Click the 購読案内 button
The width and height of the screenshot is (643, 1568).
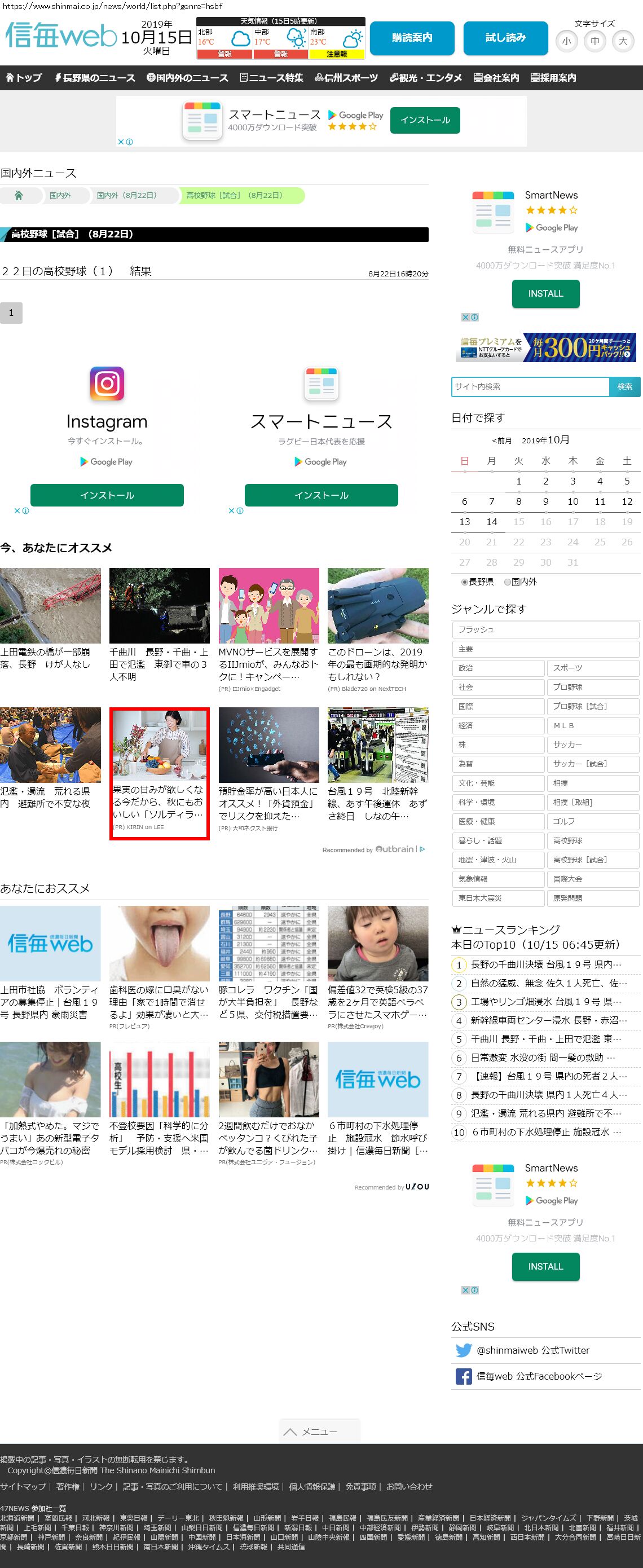(412, 38)
